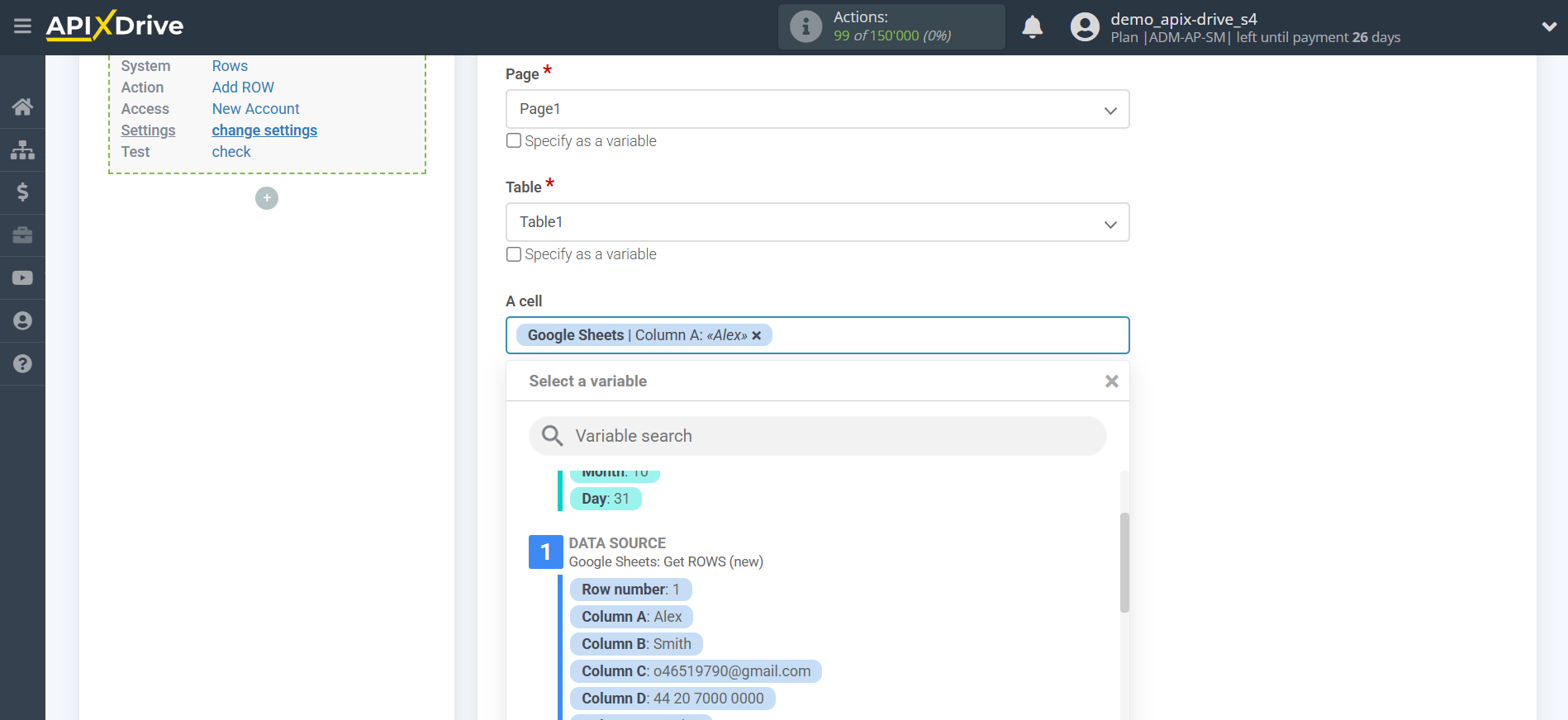Open the briefcase services sidebar icon
The height and width of the screenshot is (720, 1568).
(22, 235)
